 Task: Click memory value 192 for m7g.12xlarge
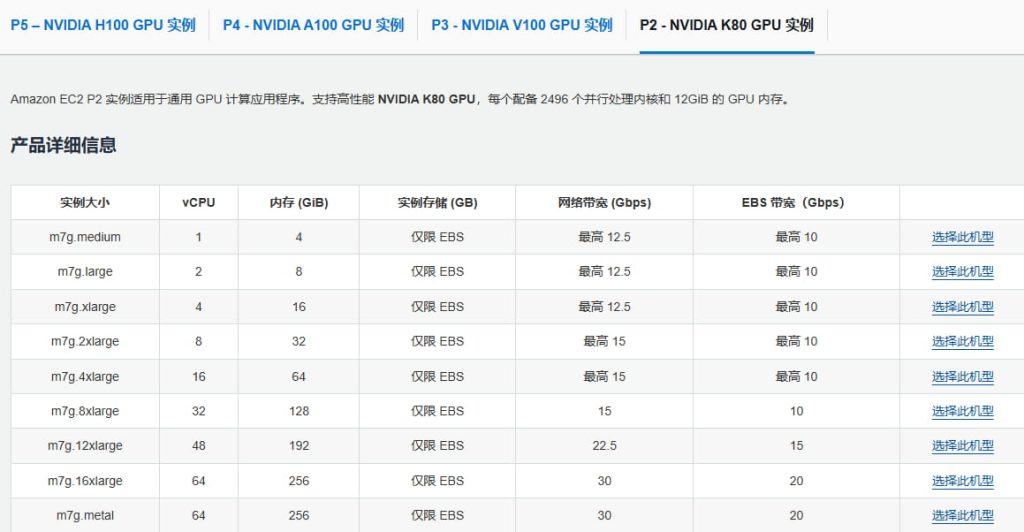pyautogui.click(x=298, y=446)
